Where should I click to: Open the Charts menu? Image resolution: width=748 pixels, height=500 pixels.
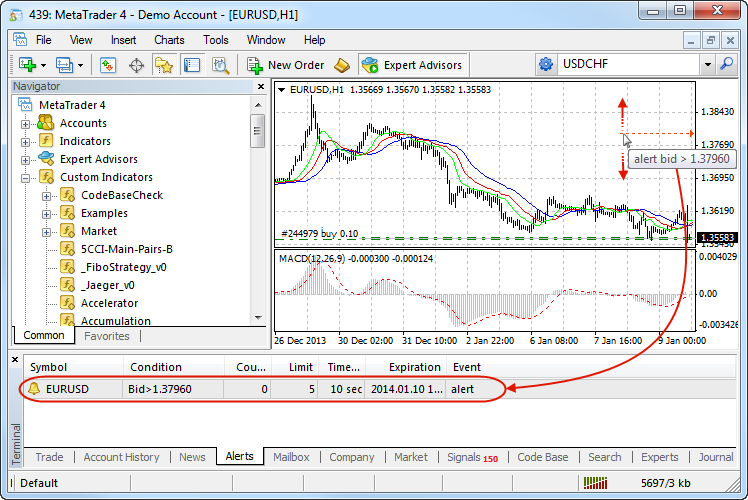(x=169, y=40)
